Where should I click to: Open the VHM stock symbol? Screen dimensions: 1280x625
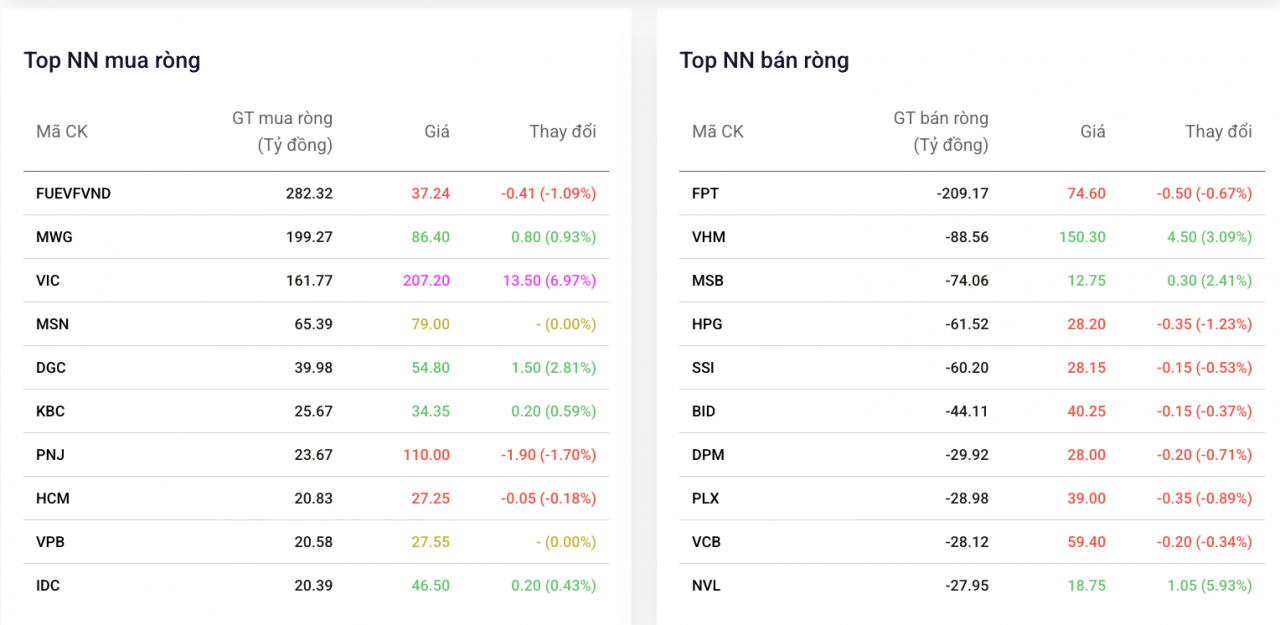click(708, 237)
